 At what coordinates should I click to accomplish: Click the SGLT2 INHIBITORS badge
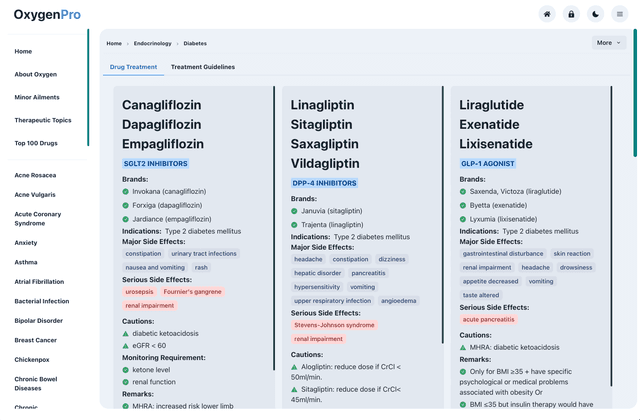click(x=156, y=164)
